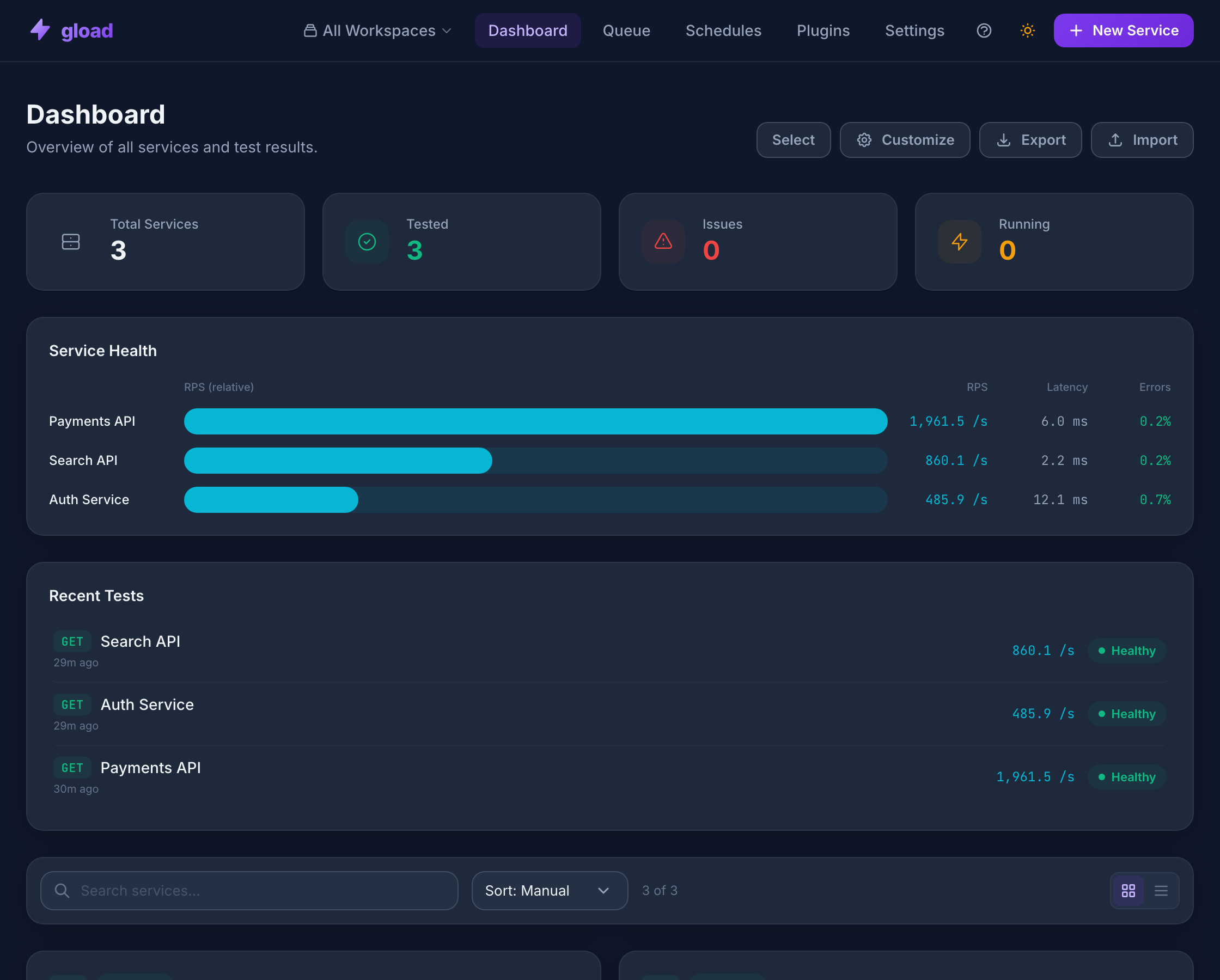Viewport: 1220px width, 980px height.
Task: Open the Settings tab
Action: (x=914, y=30)
